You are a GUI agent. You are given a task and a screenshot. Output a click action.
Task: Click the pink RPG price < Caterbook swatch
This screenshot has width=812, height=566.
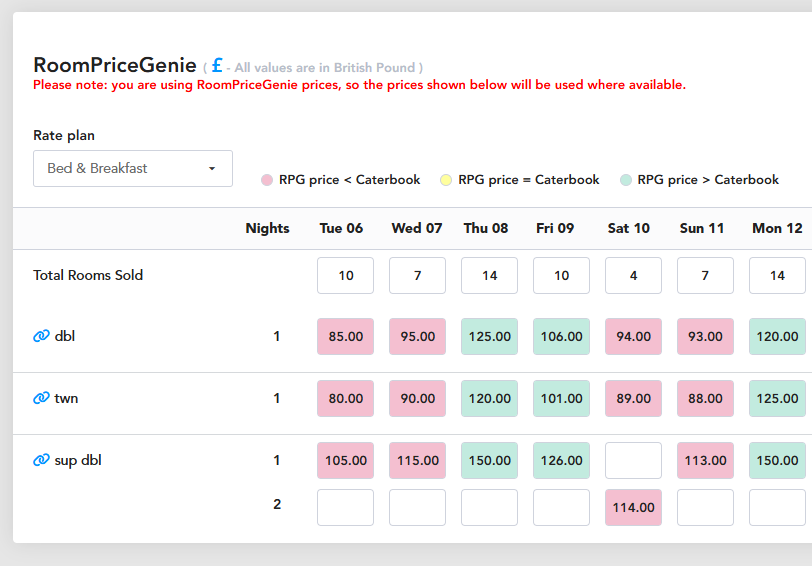pyautogui.click(x=267, y=180)
